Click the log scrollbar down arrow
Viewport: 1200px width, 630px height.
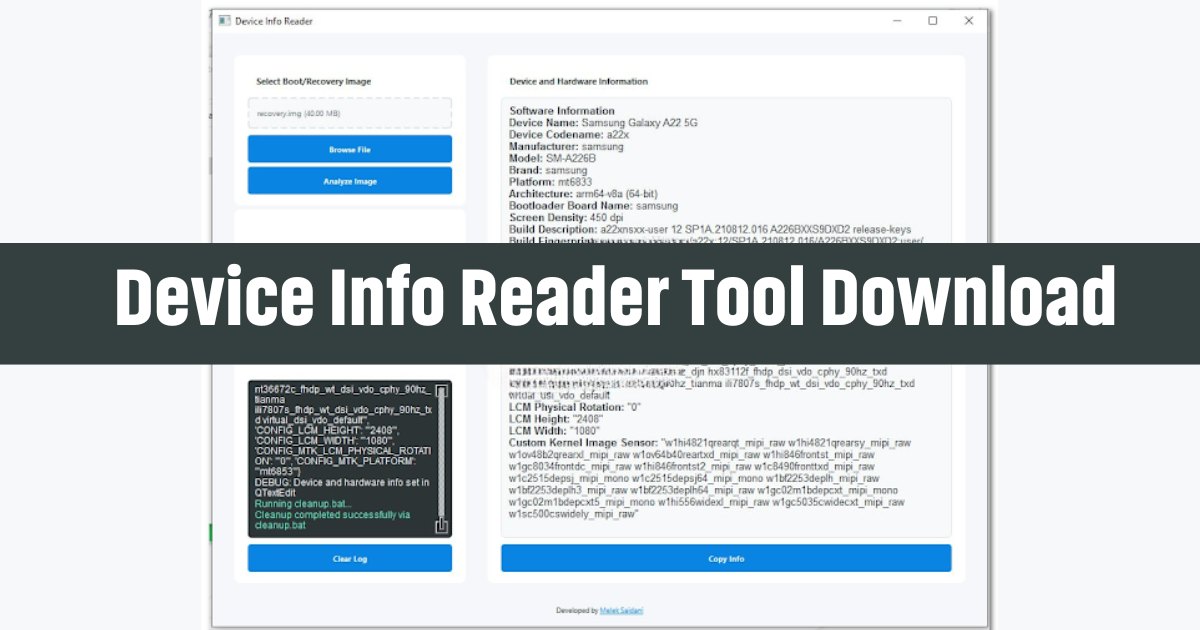[441, 526]
